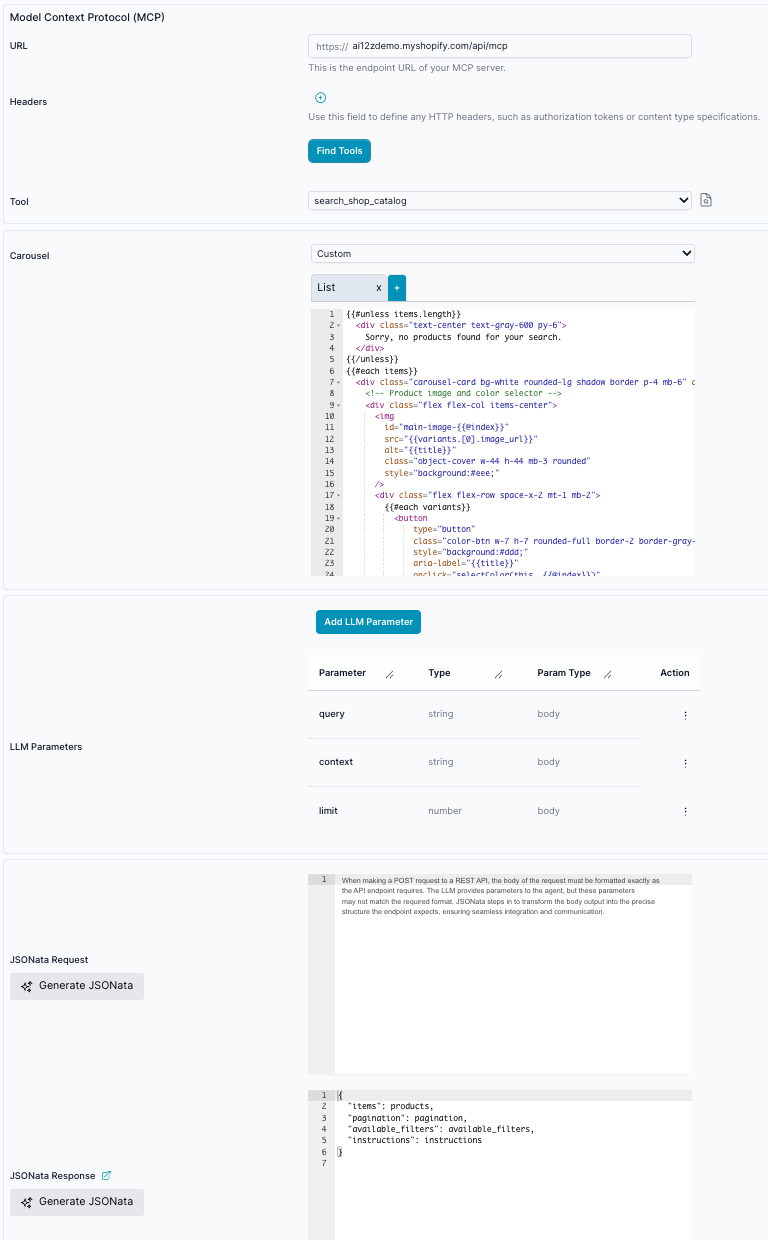Collapse code fold at line 2
Screen dimensions: 768x1240
pyautogui.click(x=339, y=326)
